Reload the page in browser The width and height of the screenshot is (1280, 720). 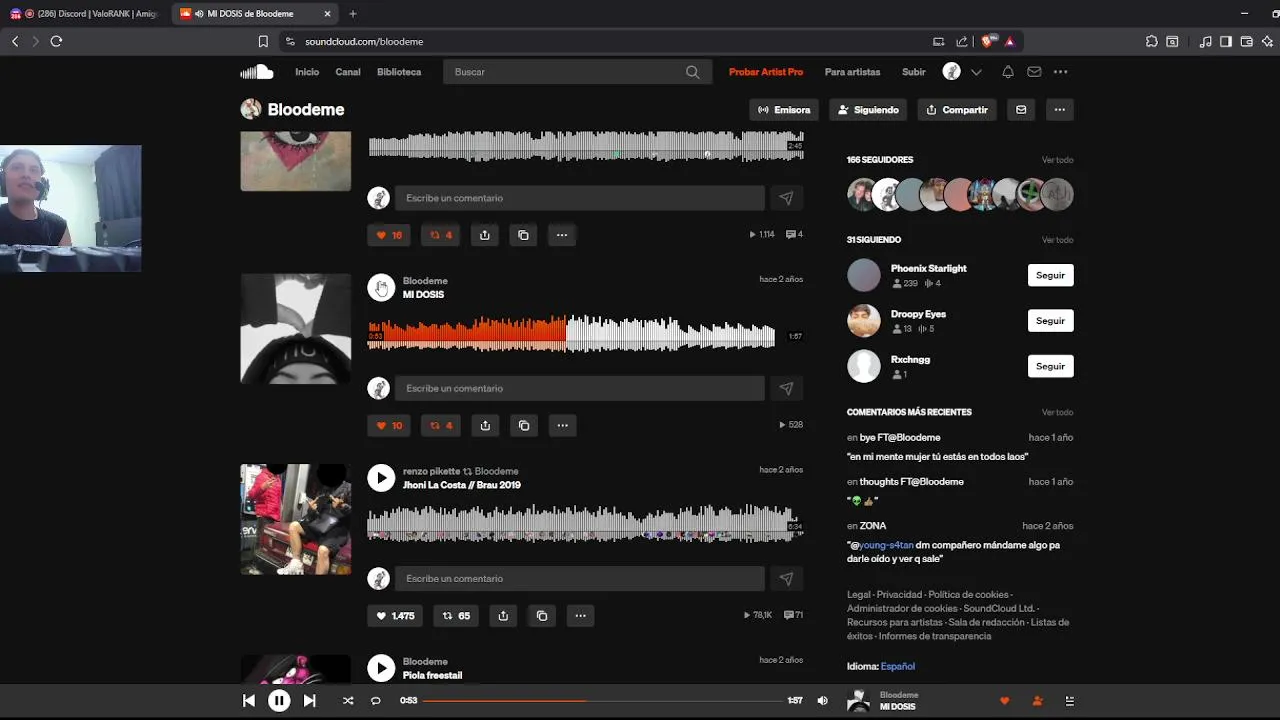(56, 41)
